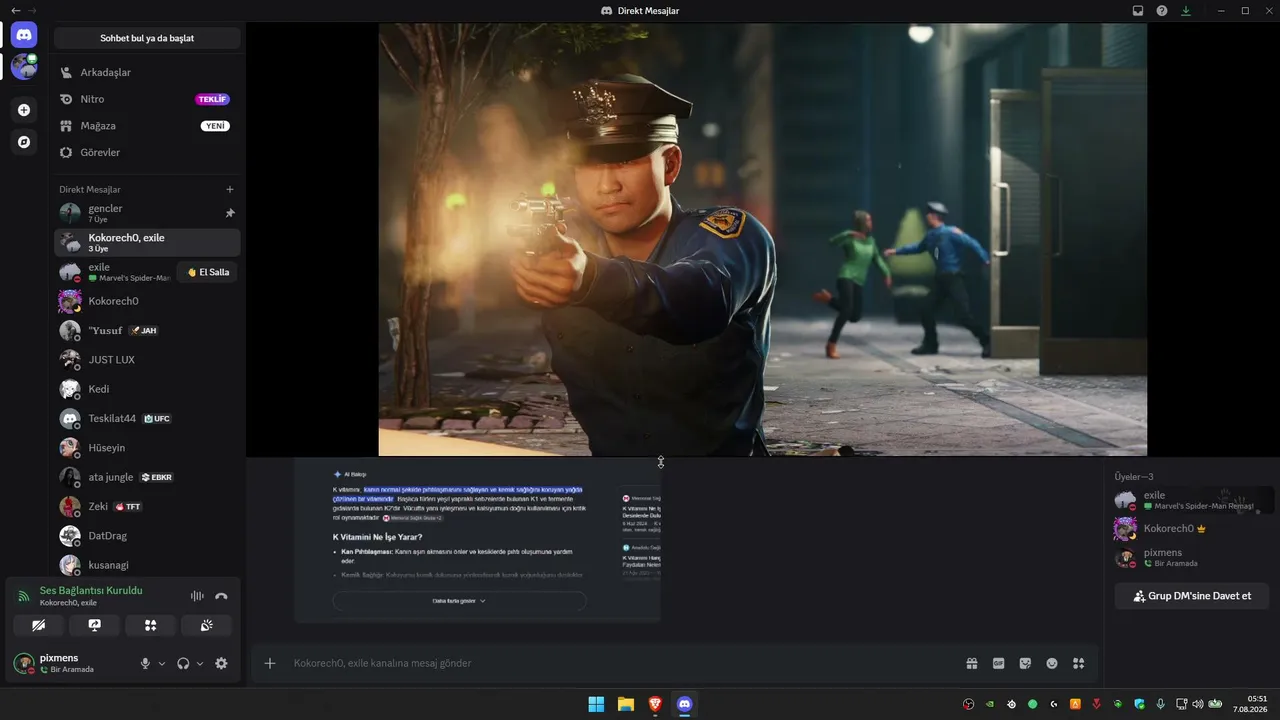Send a gift via the gift icon
This screenshot has height=720, width=1280.
pyautogui.click(x=971, y=663)
